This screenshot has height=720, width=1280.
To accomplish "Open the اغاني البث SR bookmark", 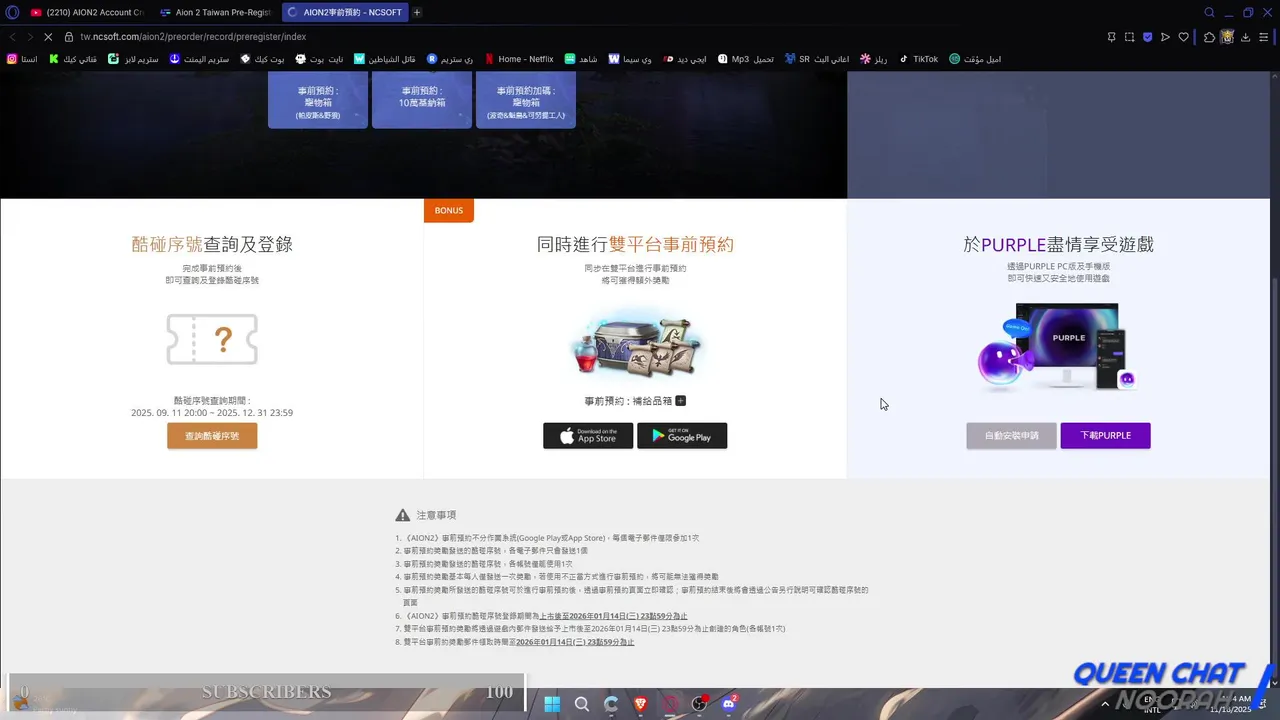I will 817,59.
